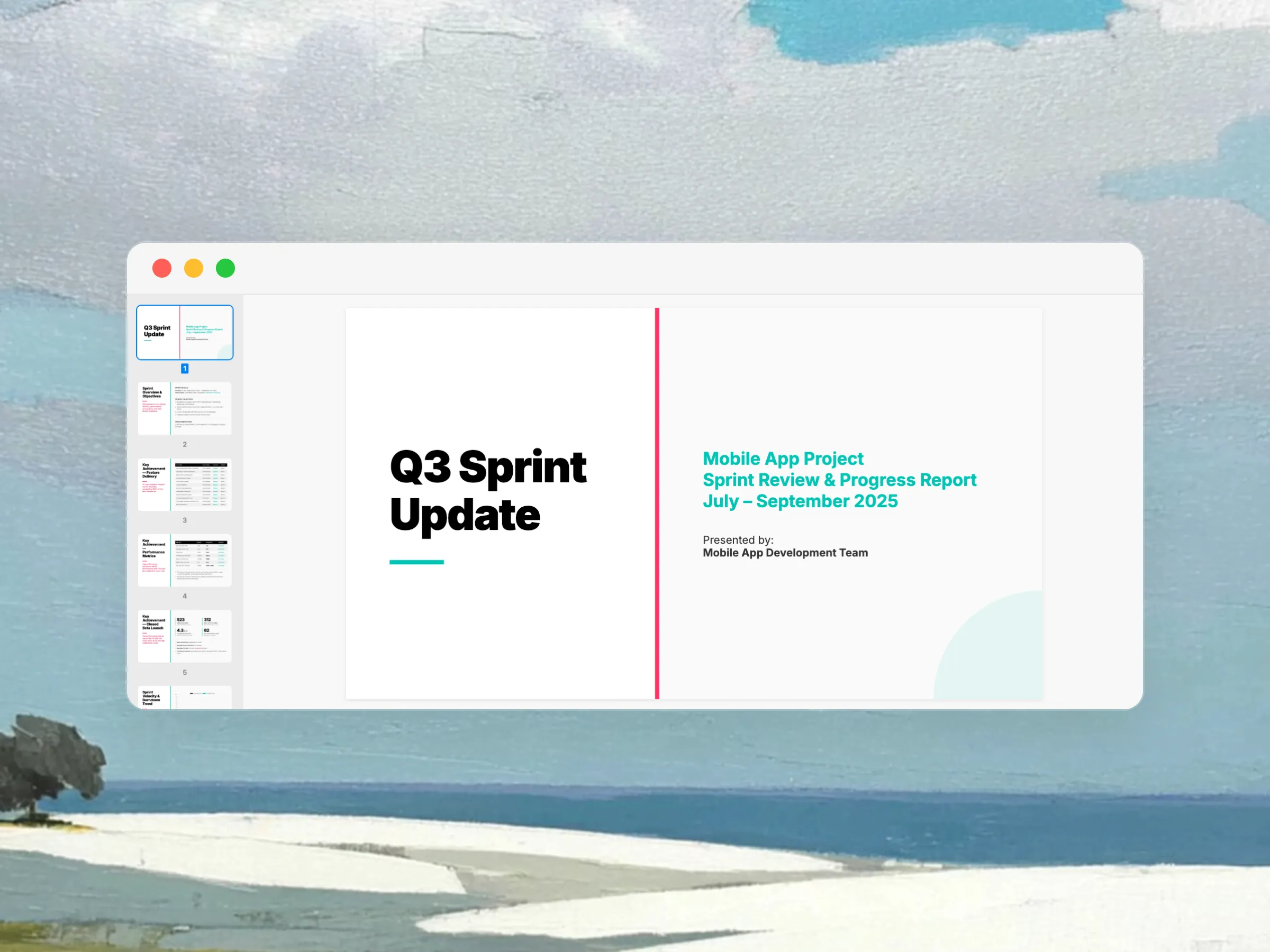
Task: Click the slide number 3 label
Action: pyautogui.click(x=185, y=520)
